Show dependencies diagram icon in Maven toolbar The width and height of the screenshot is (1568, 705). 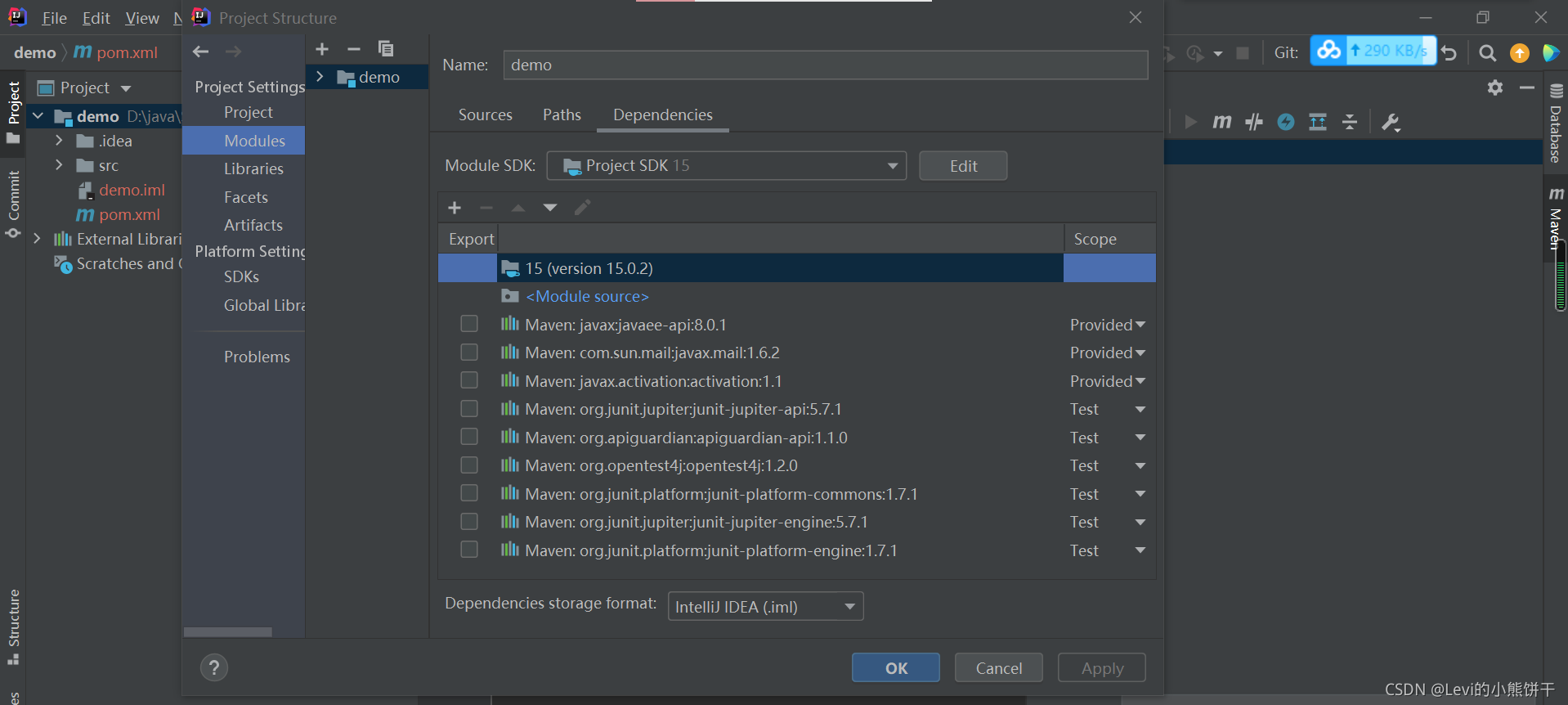click(x=1318, y=122)
